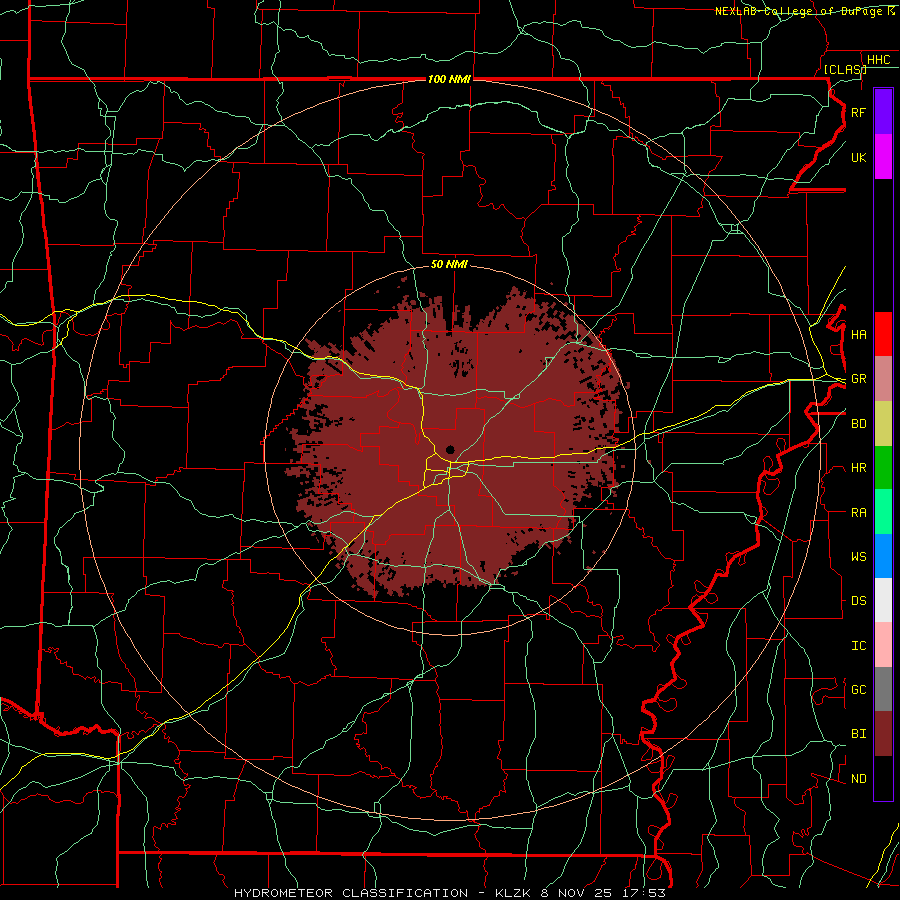Click the ND black legend swatch
Viewport: 900px width, 900px height.
[883, 778]
